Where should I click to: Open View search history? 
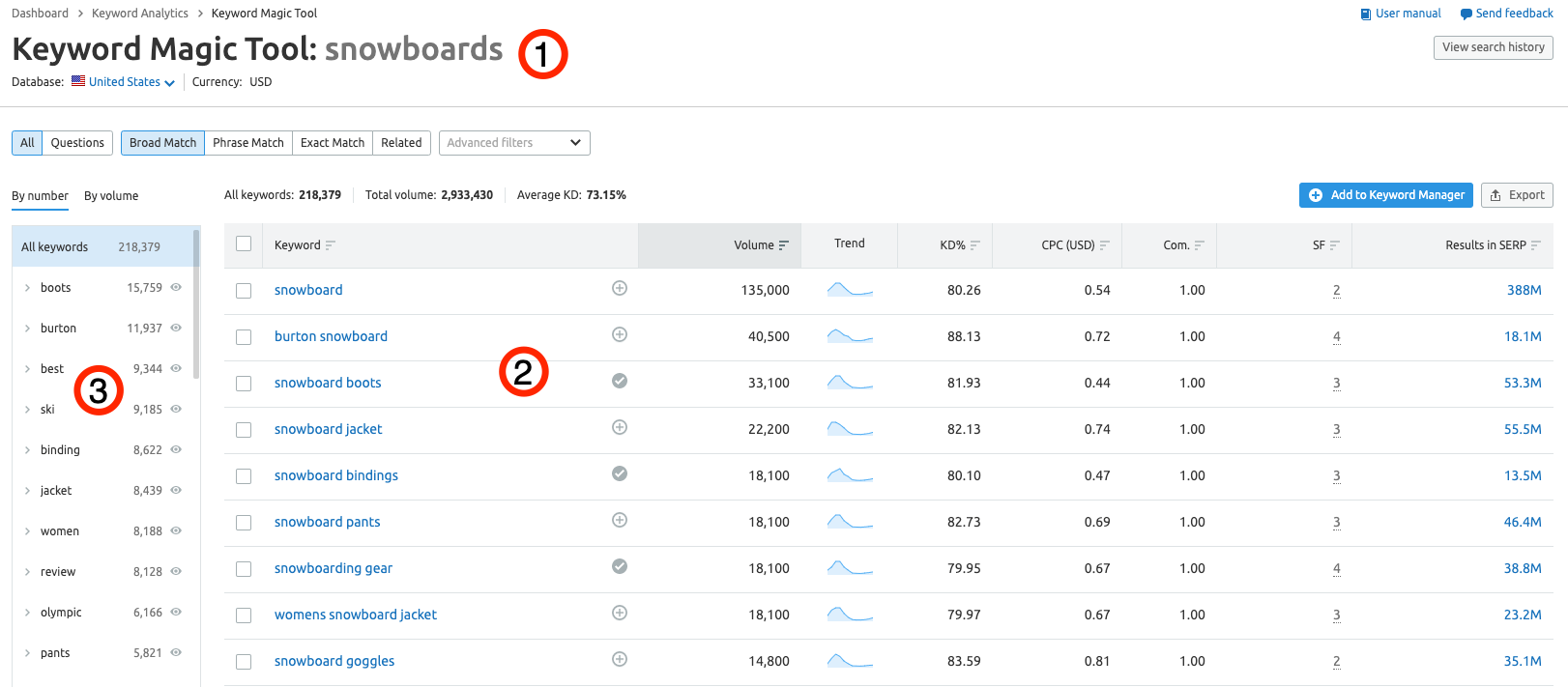coord(1494,47)
